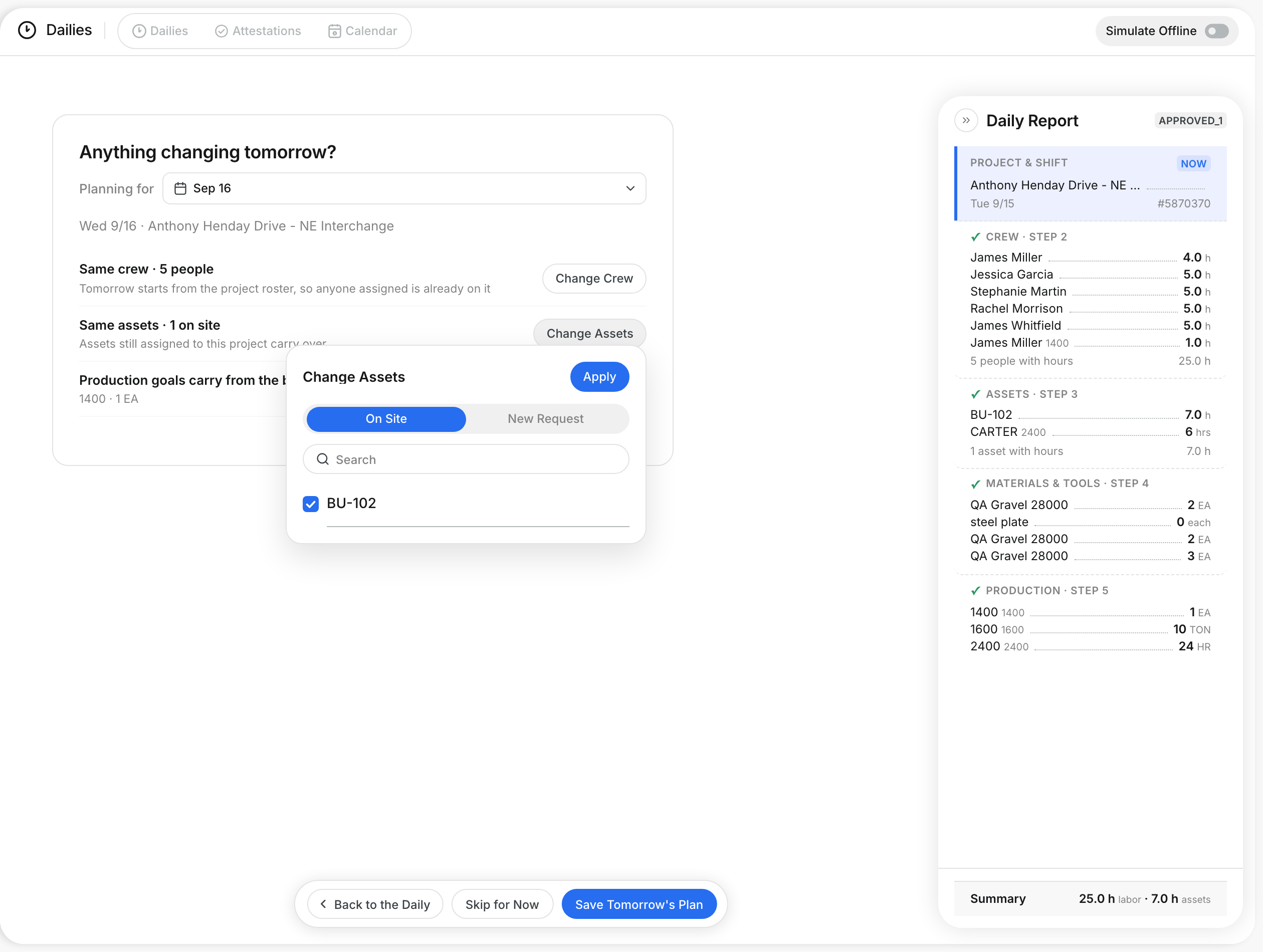Click green checkmark beside Production Step 5
This screenshot has height=952, width=1263.
tap(975, 591)
